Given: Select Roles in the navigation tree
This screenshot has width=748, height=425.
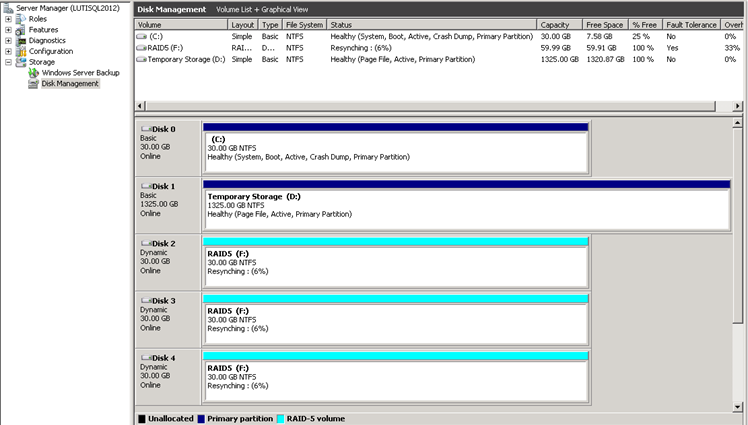Looking at the screenshot, I should click(x=38, y=19).
